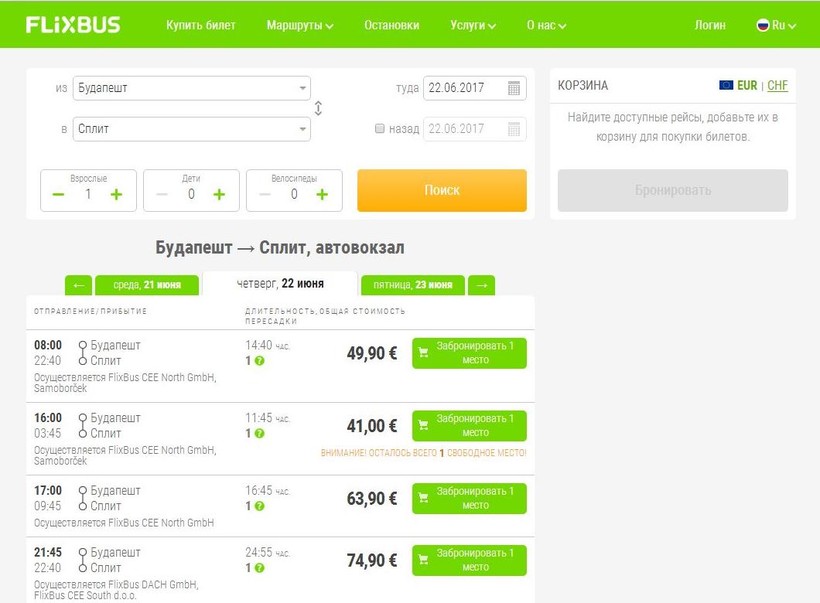820x603 pixels.
Task: Click the orange Поиск button
Action: (x=442, y=190)
